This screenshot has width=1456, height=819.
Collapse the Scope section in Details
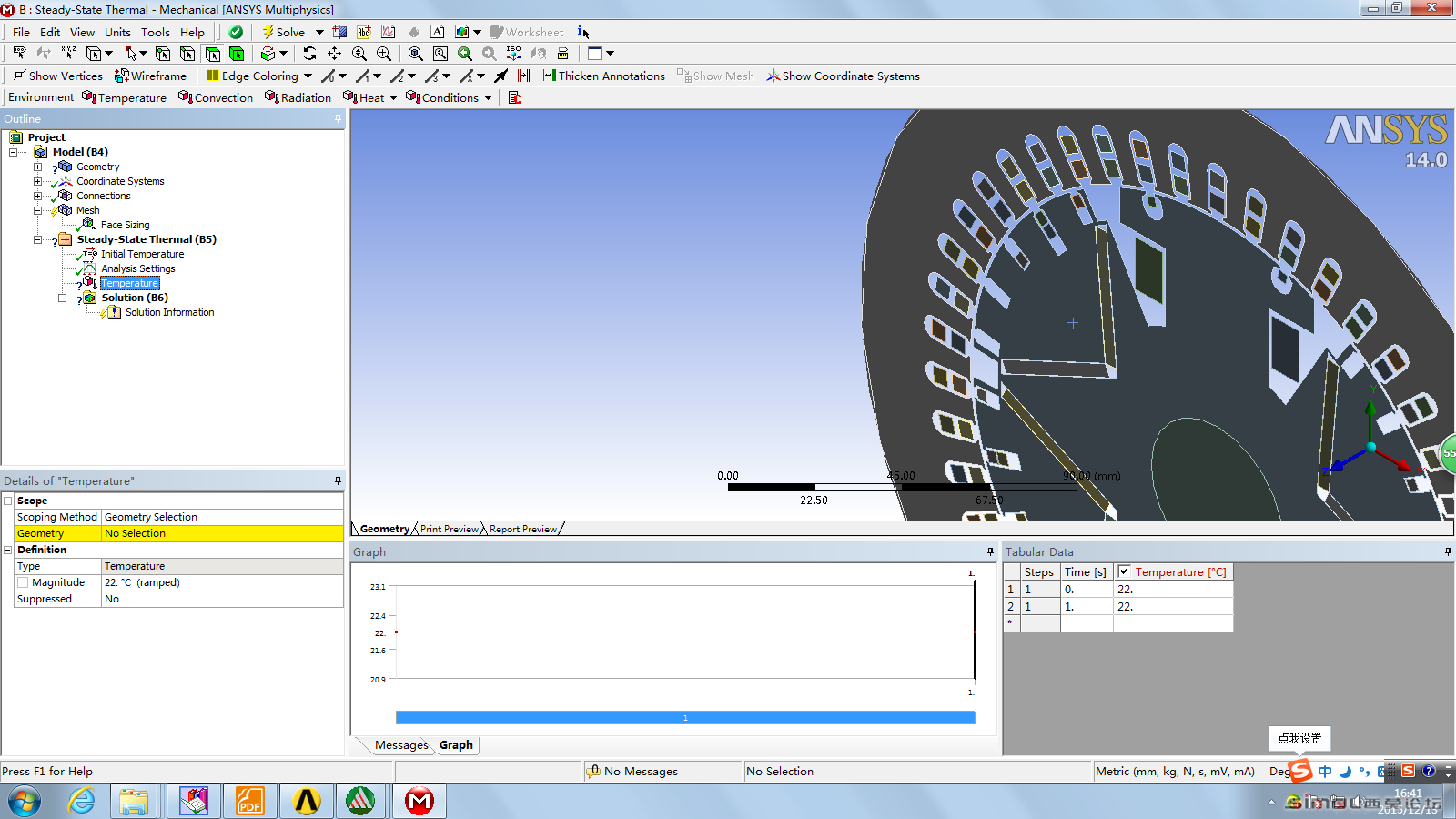pos(7,500)
